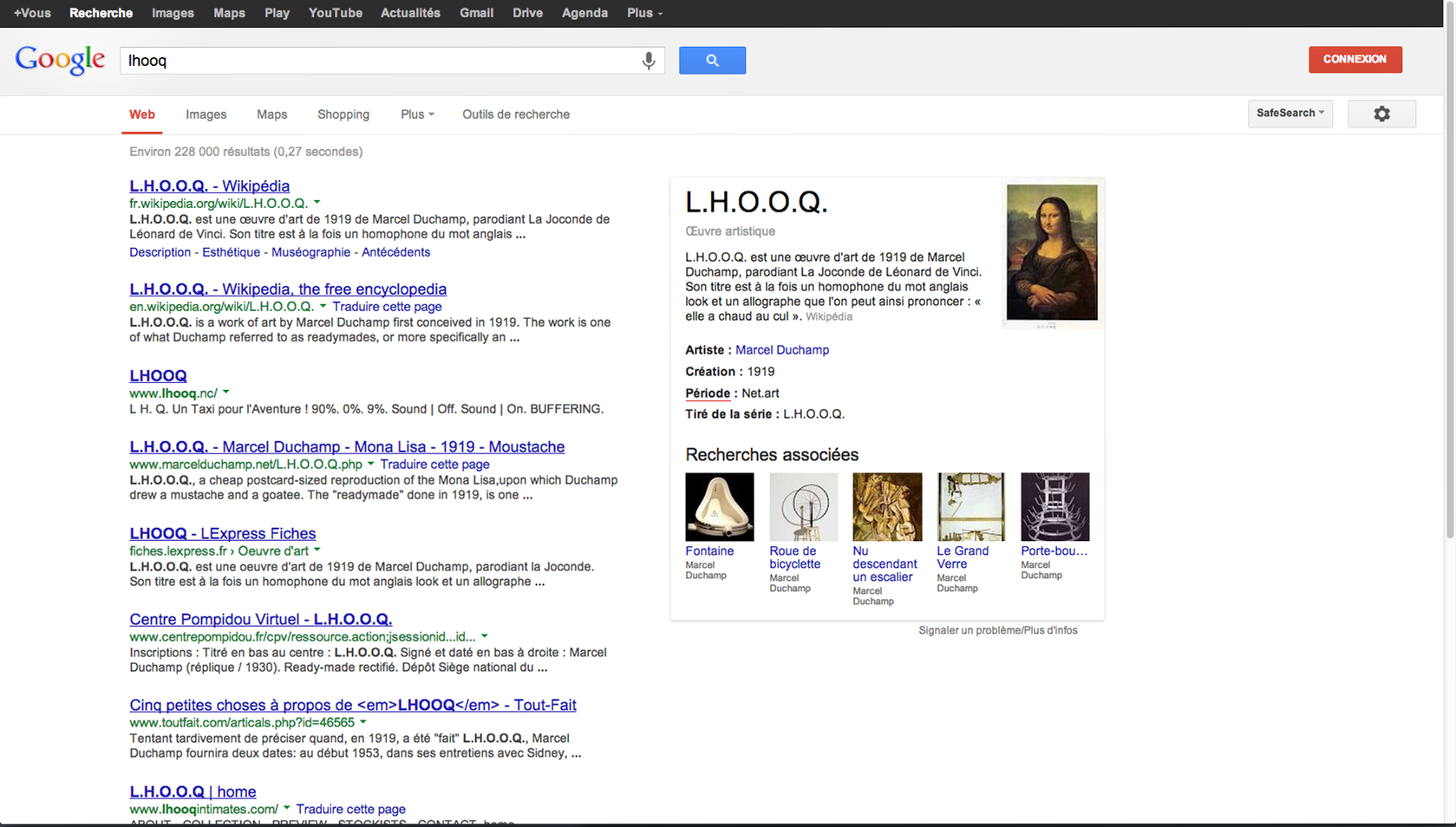
Task: Click the Porte-bouteilles thumbnail
Action: (1054, 507)
